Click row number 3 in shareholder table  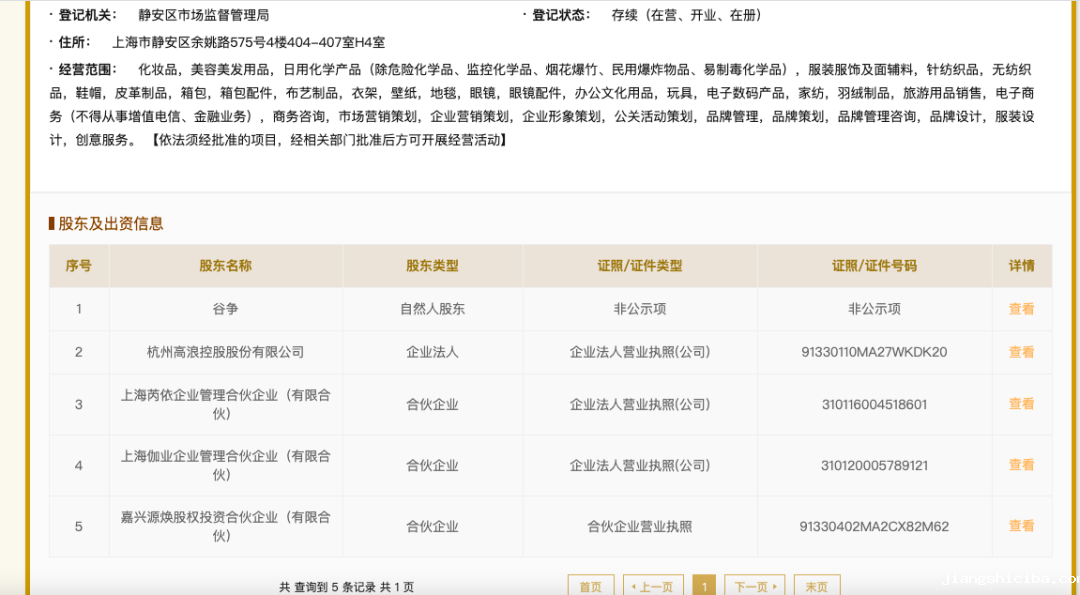click(79, 404)
